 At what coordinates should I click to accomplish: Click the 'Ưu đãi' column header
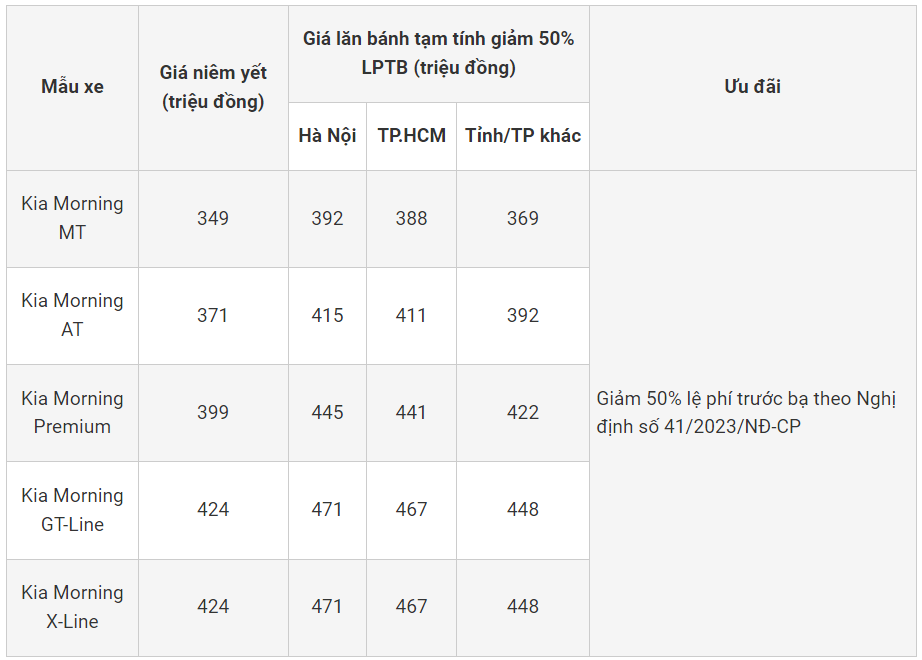point(752,87)
